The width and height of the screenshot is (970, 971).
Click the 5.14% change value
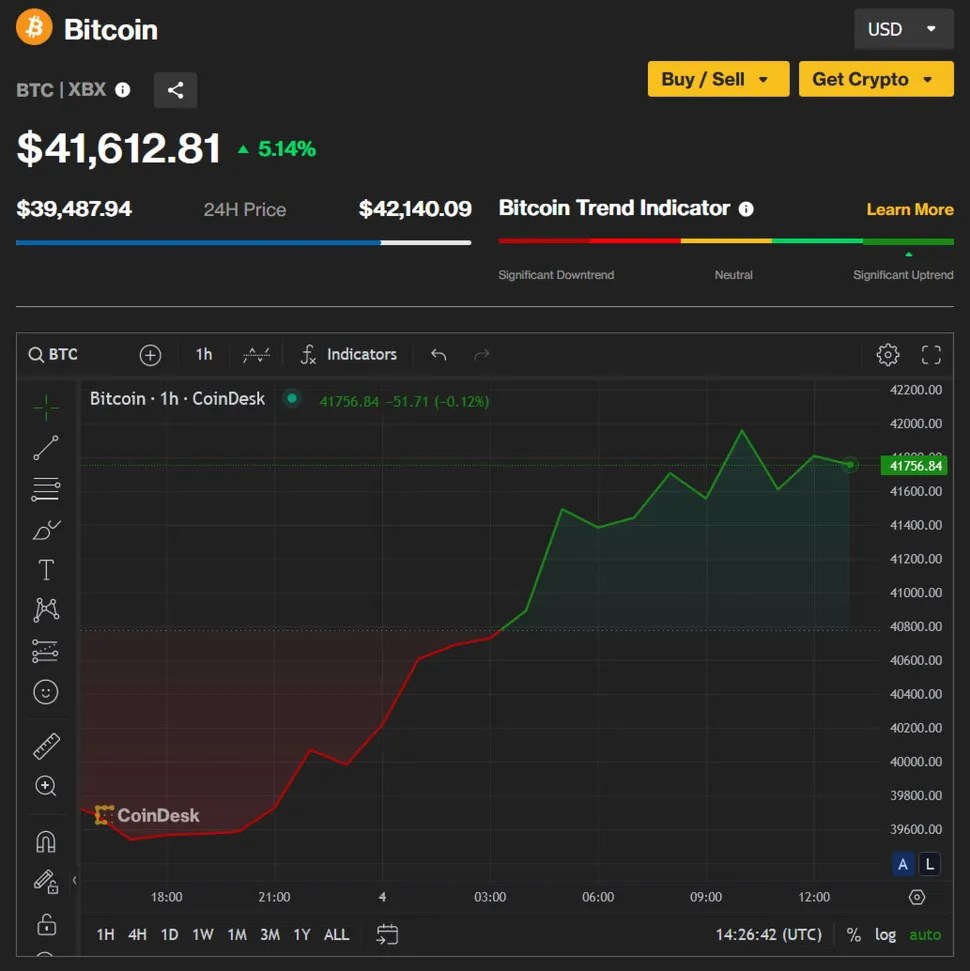(287, 149)
